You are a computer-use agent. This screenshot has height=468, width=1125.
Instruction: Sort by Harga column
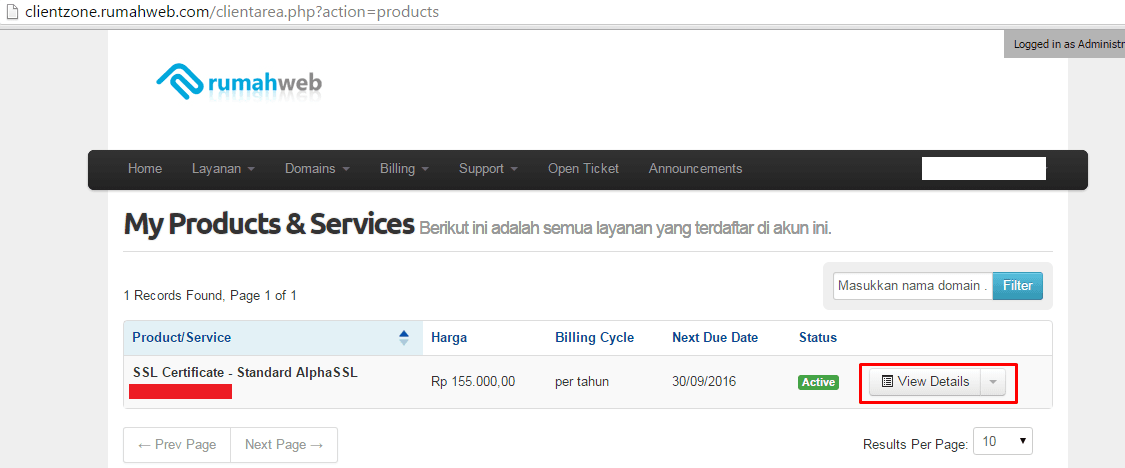click(x=449, y=337)
